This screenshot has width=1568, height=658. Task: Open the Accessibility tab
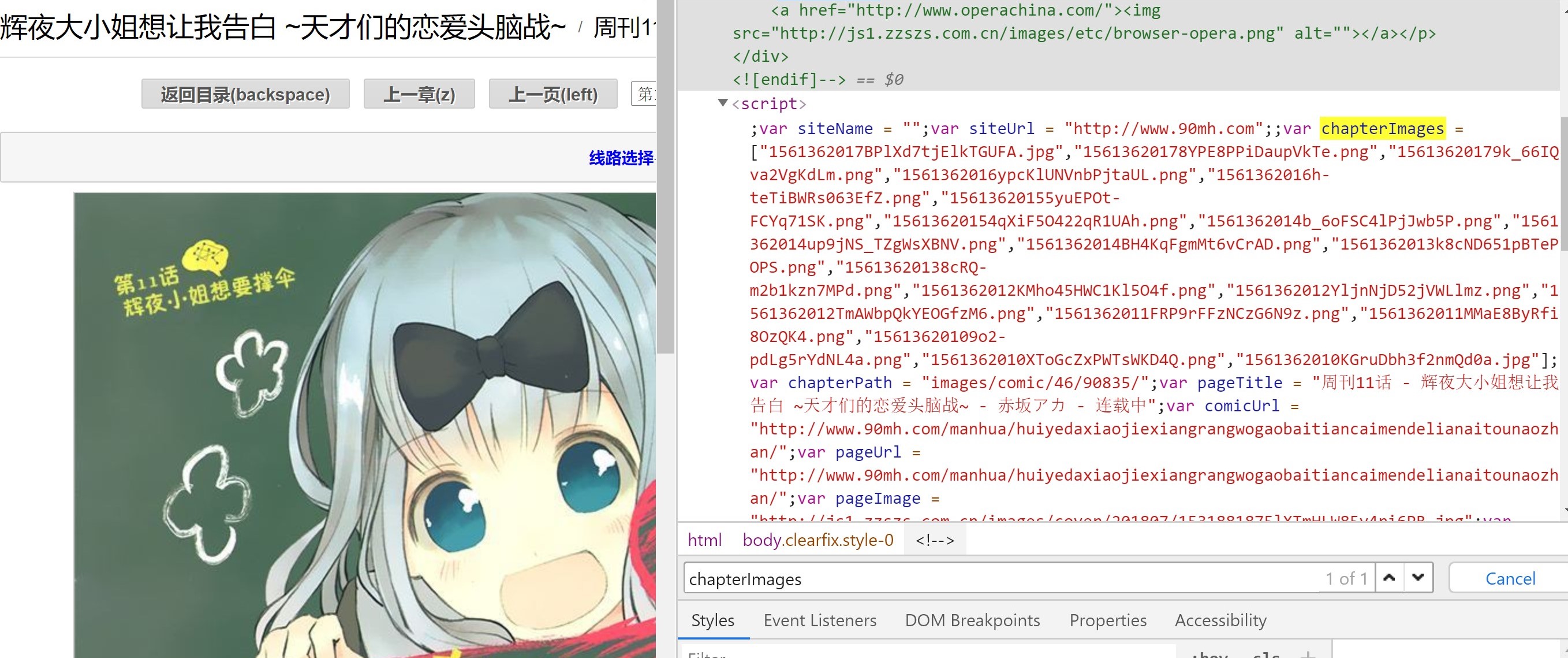pos(1220,620)
